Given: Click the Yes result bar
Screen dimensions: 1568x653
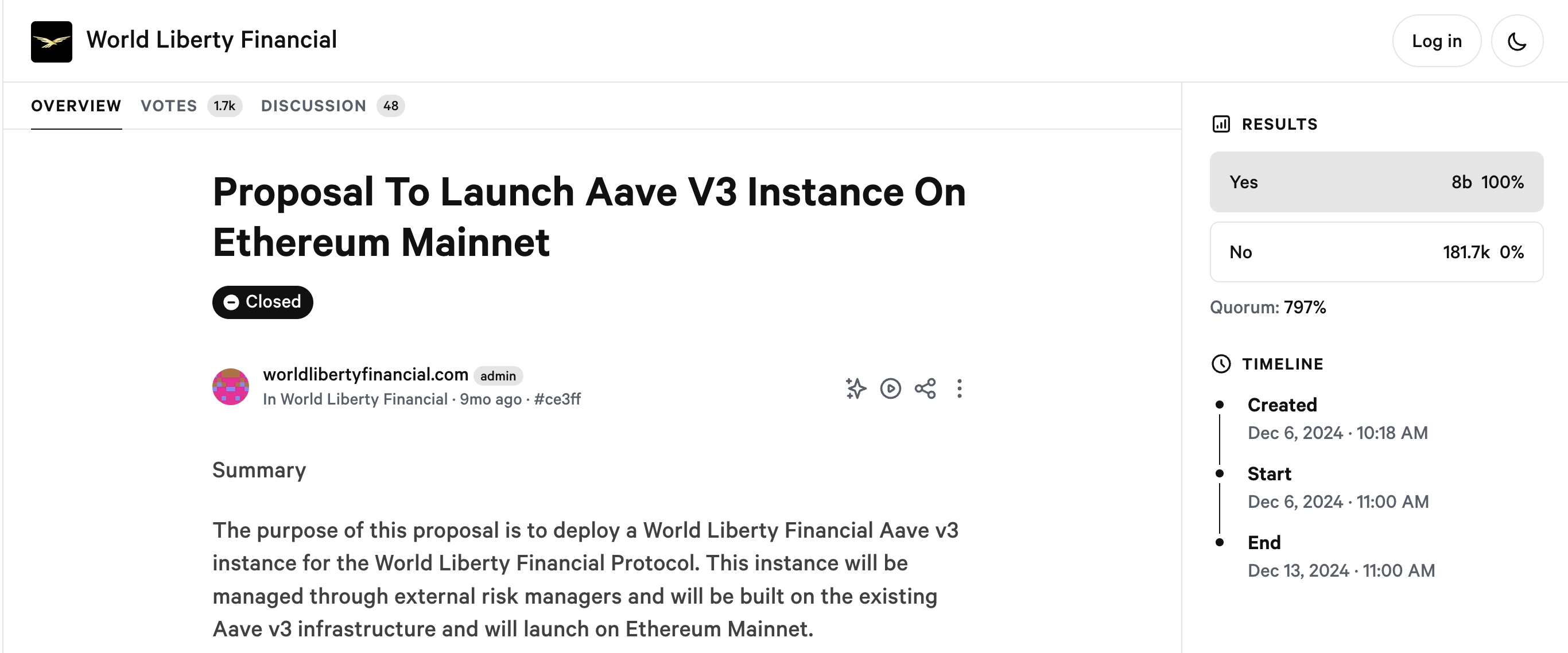Looking at the screenshot, I should (1376, 182).
